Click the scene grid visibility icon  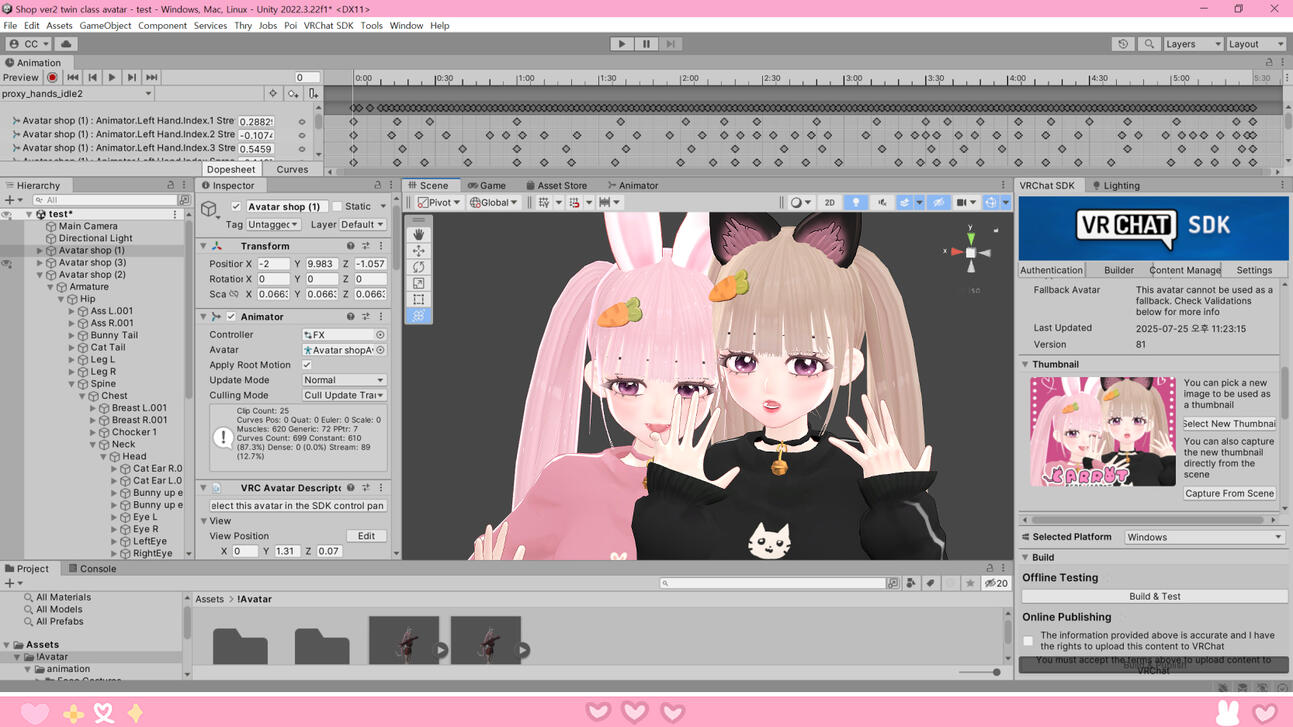pyautogui.click(x=938, y=201)
